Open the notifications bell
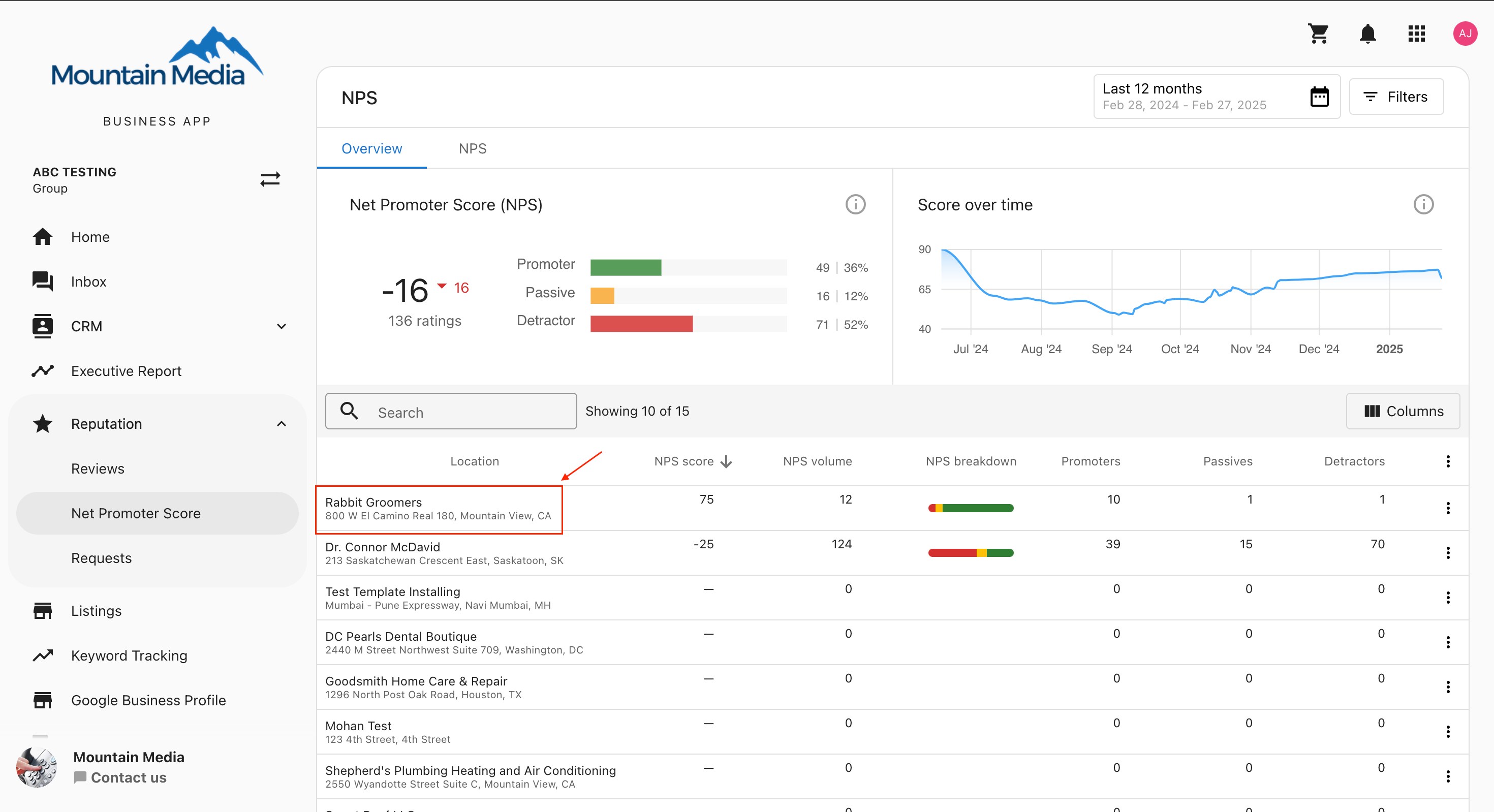The height and width of the screenshot is (812, 1494). click(x=1367, y=34)
